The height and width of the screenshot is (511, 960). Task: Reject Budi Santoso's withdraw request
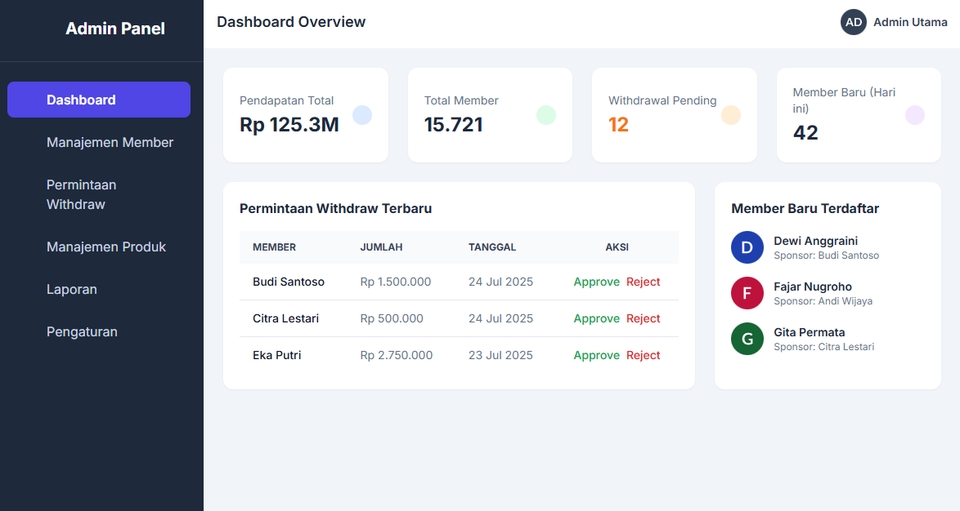[643, 282]
